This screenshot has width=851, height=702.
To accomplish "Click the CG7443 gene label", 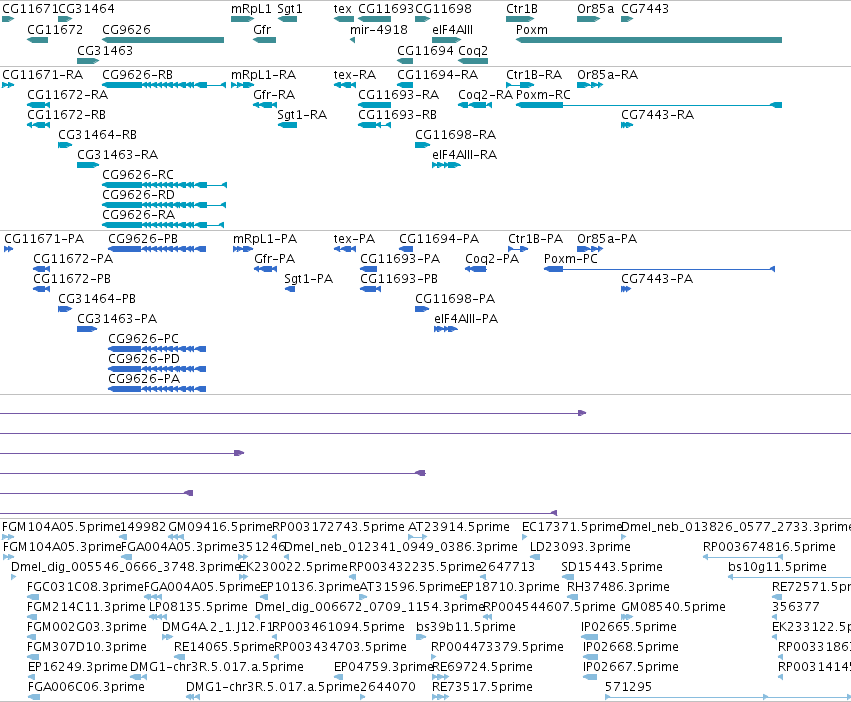I will pyautogui.click(x=645, y=9).
